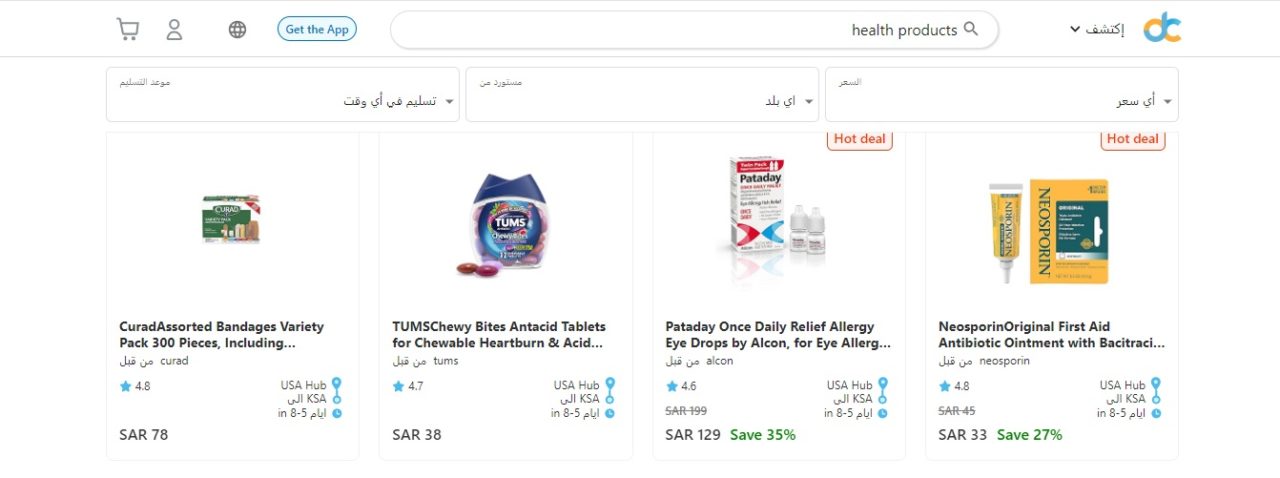This screenshot has height=478, width=1280.
Task: Select the Curad bandages product image
Action: (233, 220)
